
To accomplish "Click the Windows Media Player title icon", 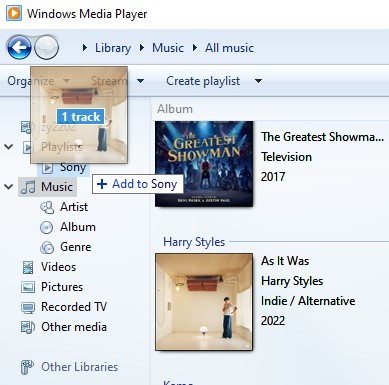I will coord(14,13).
